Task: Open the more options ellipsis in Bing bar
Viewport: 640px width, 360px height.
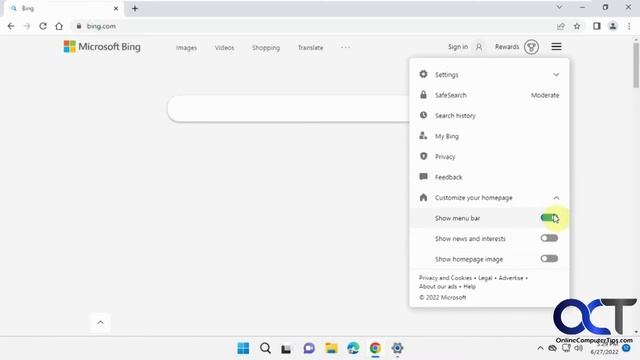Action: click(x=345, y=47)
